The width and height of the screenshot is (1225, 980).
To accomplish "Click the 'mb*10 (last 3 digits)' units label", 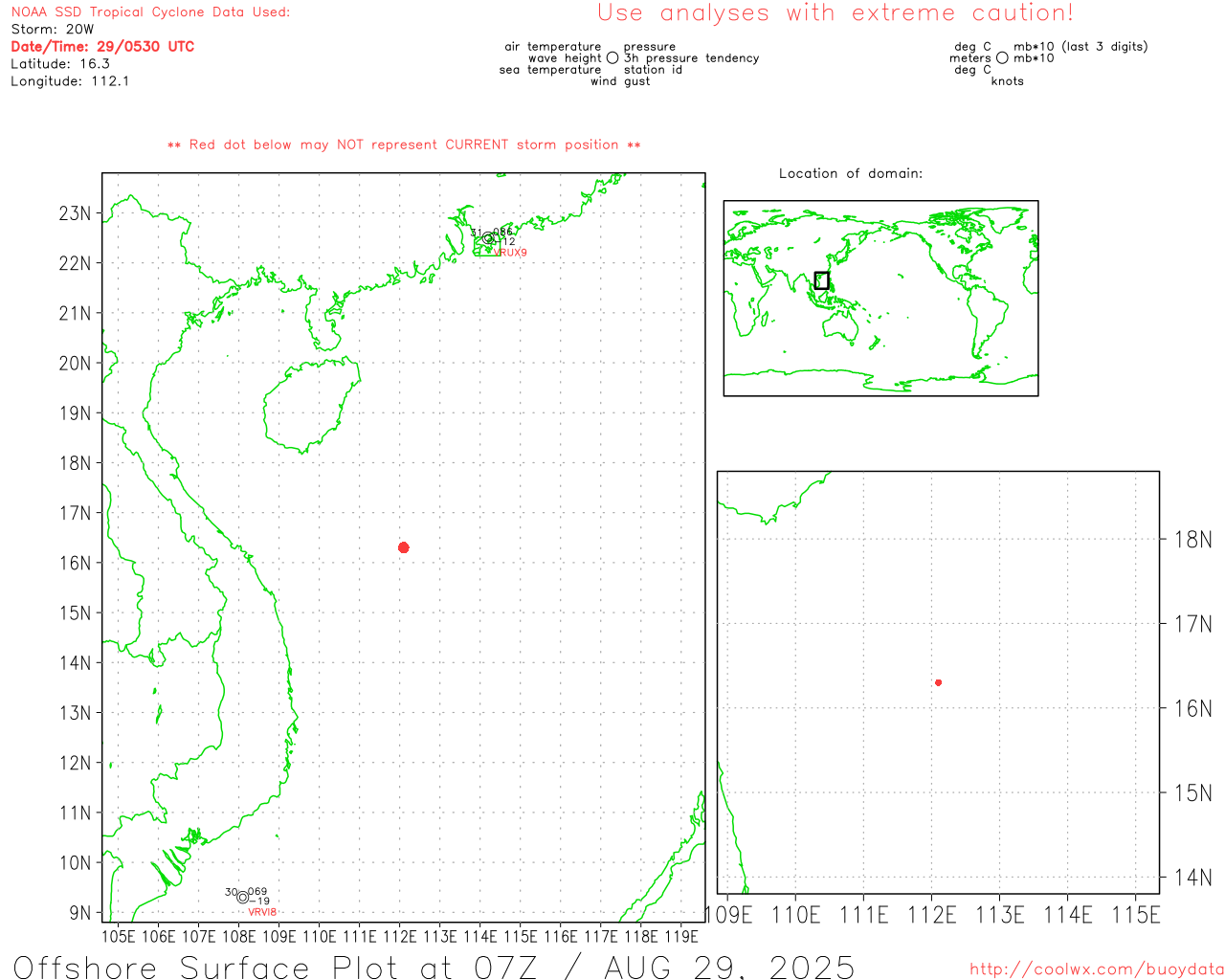I will pyautogui.click(x=1080, y=47).
